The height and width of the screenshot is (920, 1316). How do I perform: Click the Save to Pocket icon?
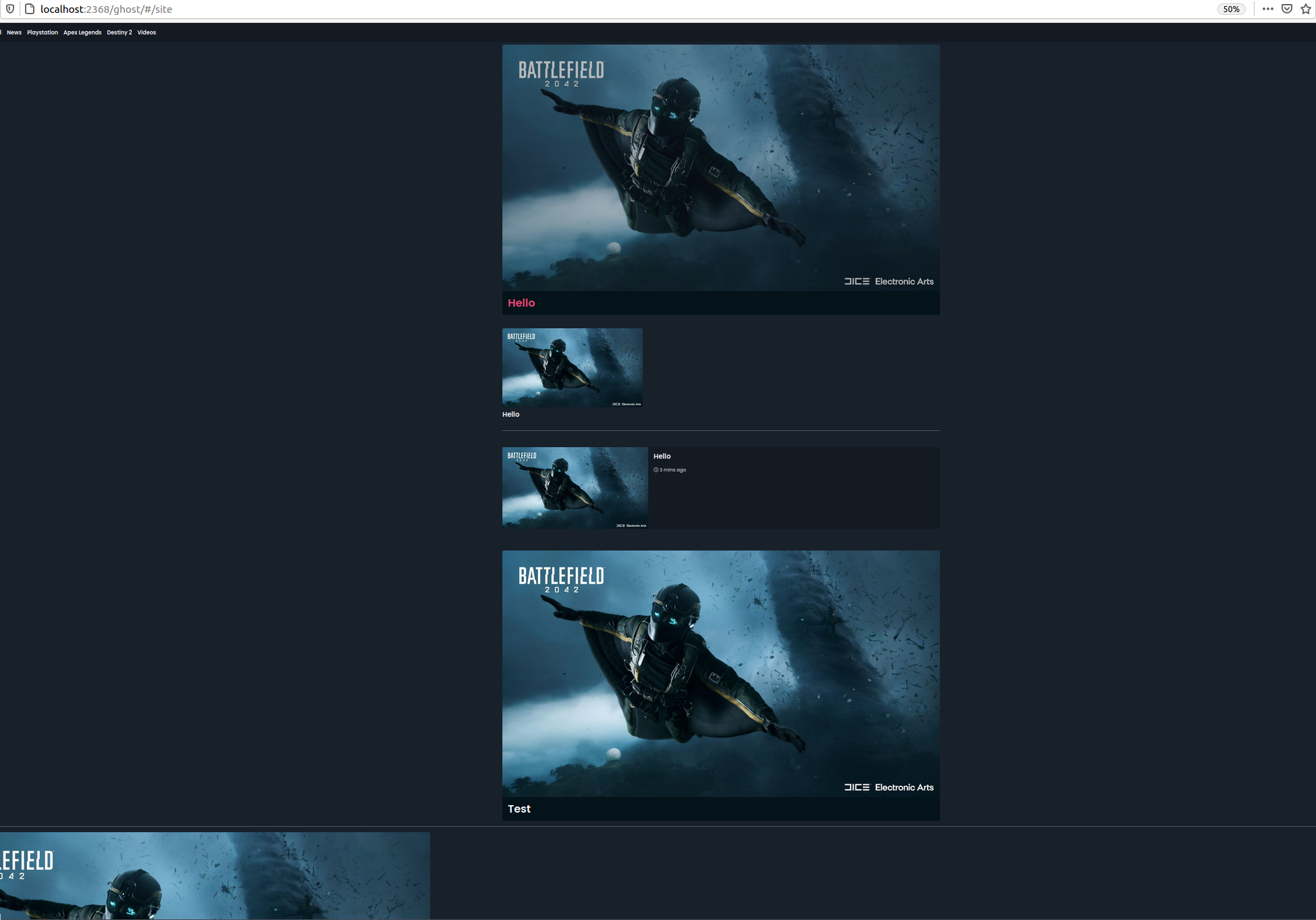click(1287, 9)
